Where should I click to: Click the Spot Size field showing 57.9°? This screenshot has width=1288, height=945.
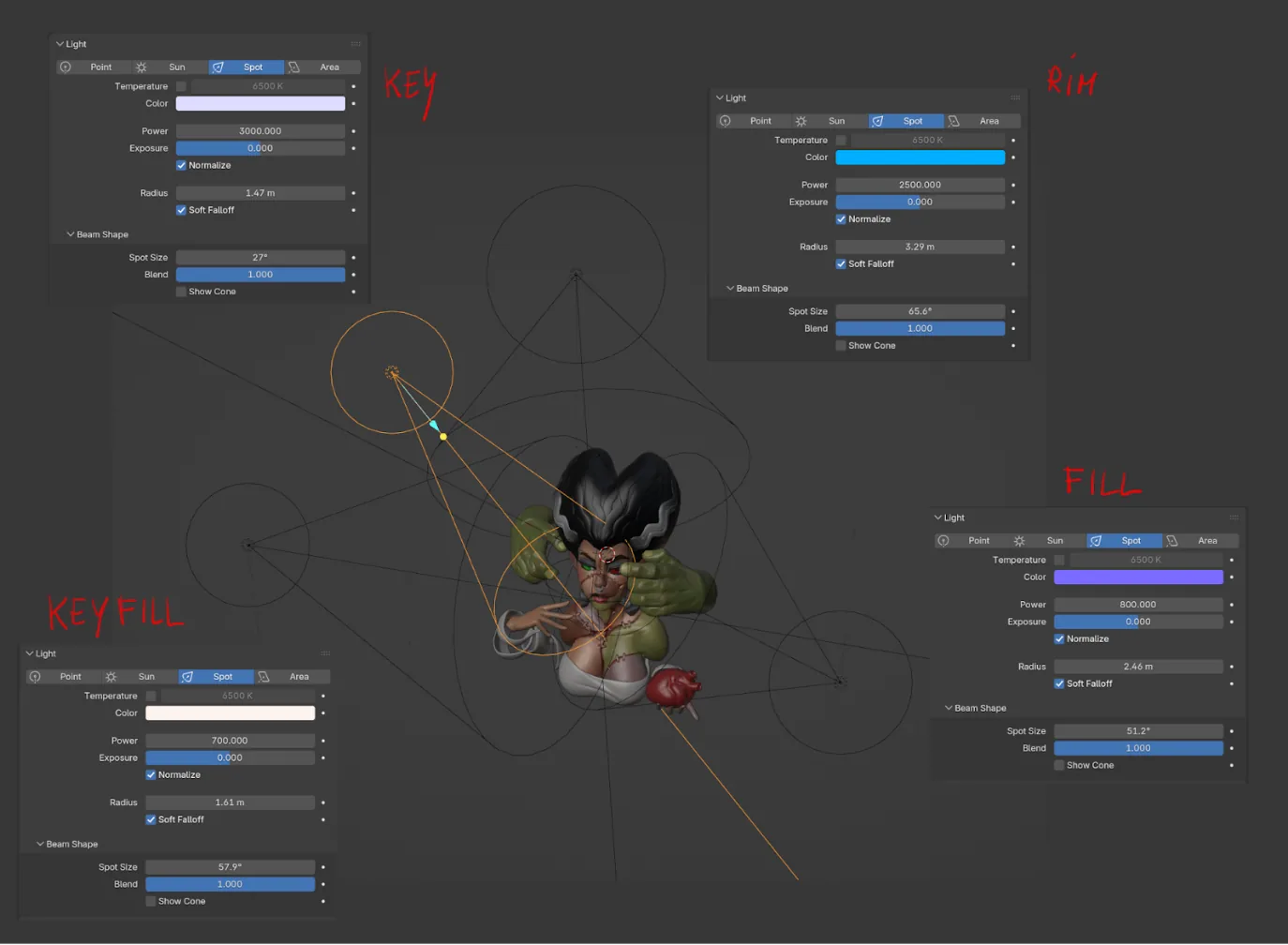point(230,867)
